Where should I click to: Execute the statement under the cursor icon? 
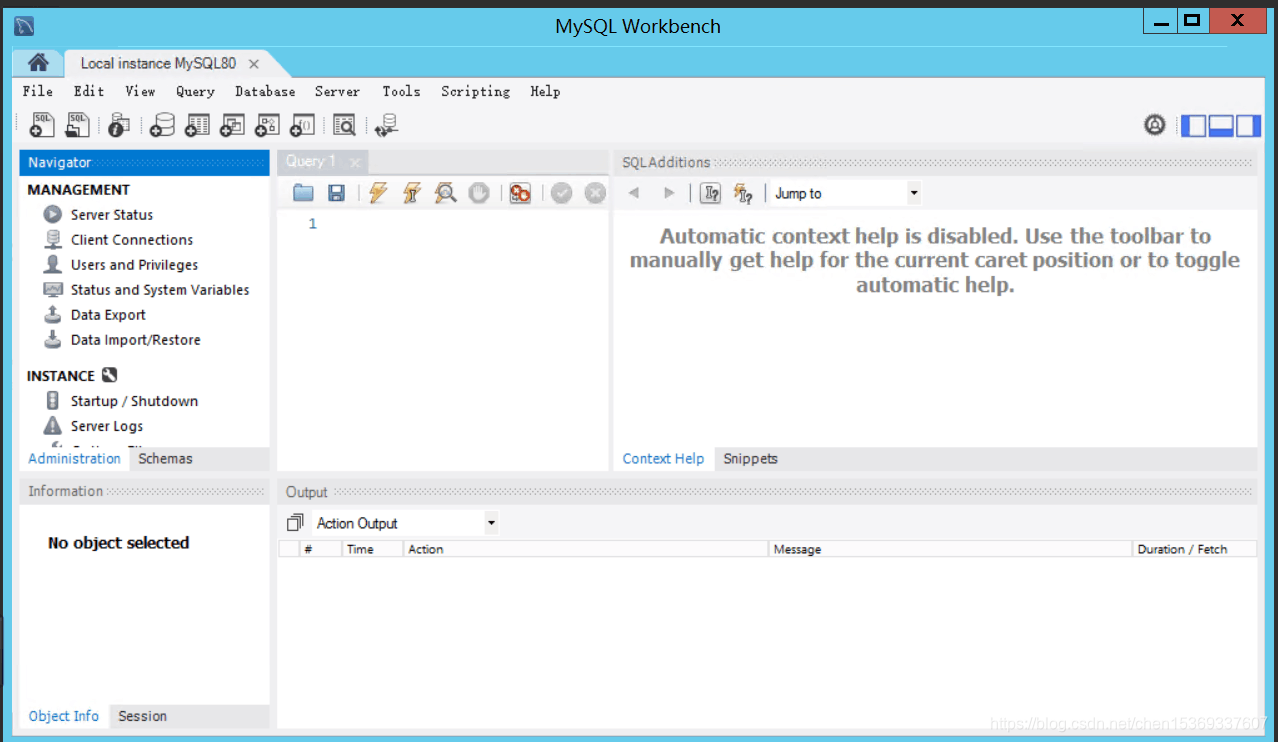click(411, 193)
